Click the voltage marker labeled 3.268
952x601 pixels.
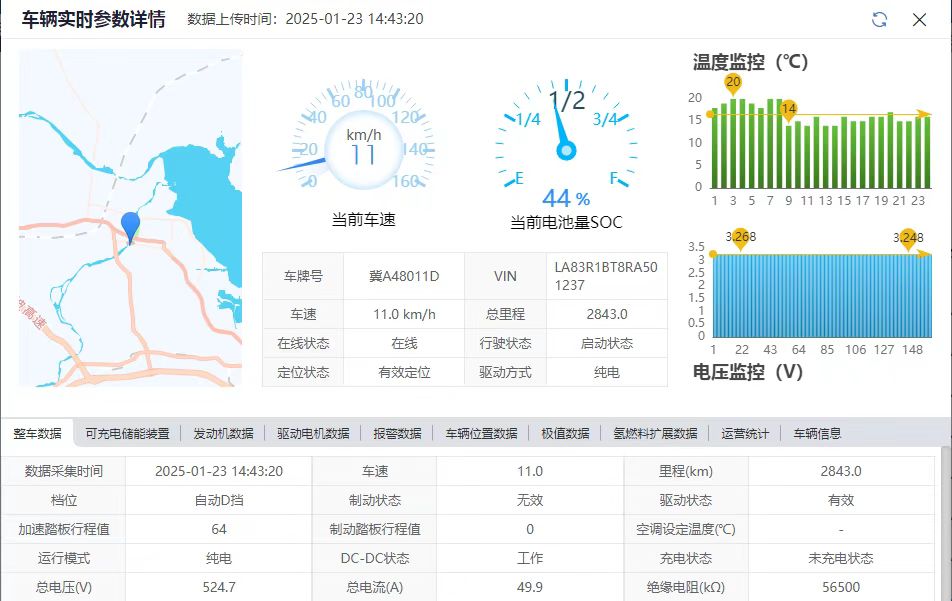pos(739,238)
